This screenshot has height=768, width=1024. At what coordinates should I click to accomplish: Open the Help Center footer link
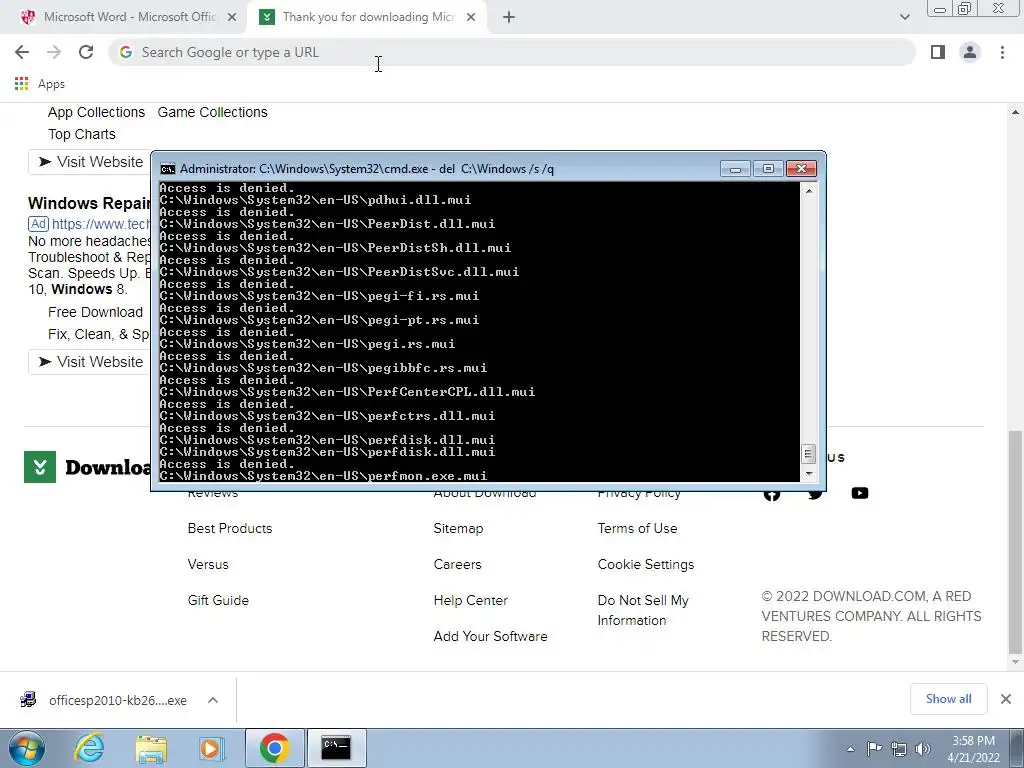coord(471,600)
